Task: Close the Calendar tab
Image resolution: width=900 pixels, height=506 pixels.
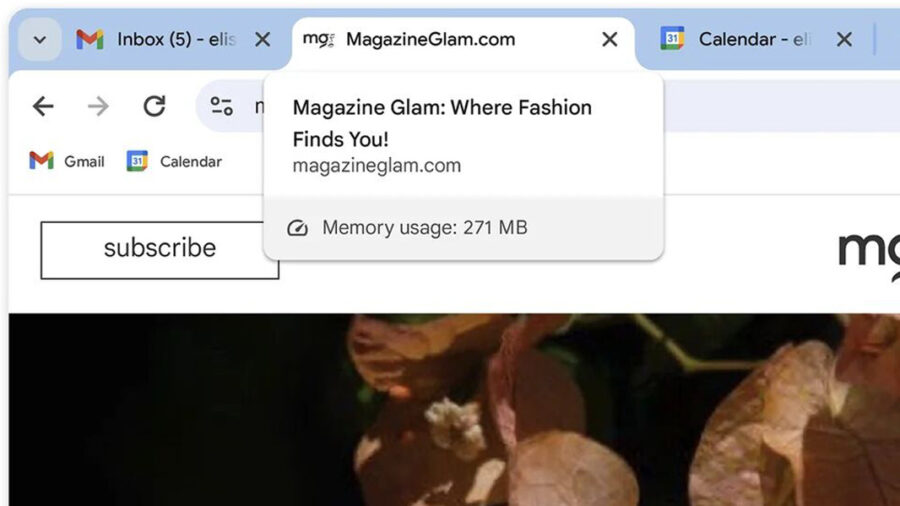Action: click(x=844, y=40)
